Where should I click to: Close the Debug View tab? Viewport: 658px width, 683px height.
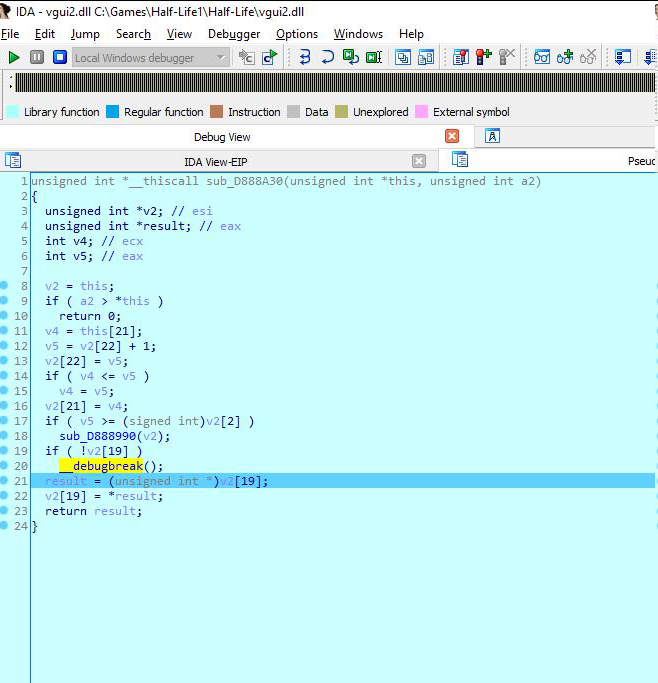coord(452,136)
